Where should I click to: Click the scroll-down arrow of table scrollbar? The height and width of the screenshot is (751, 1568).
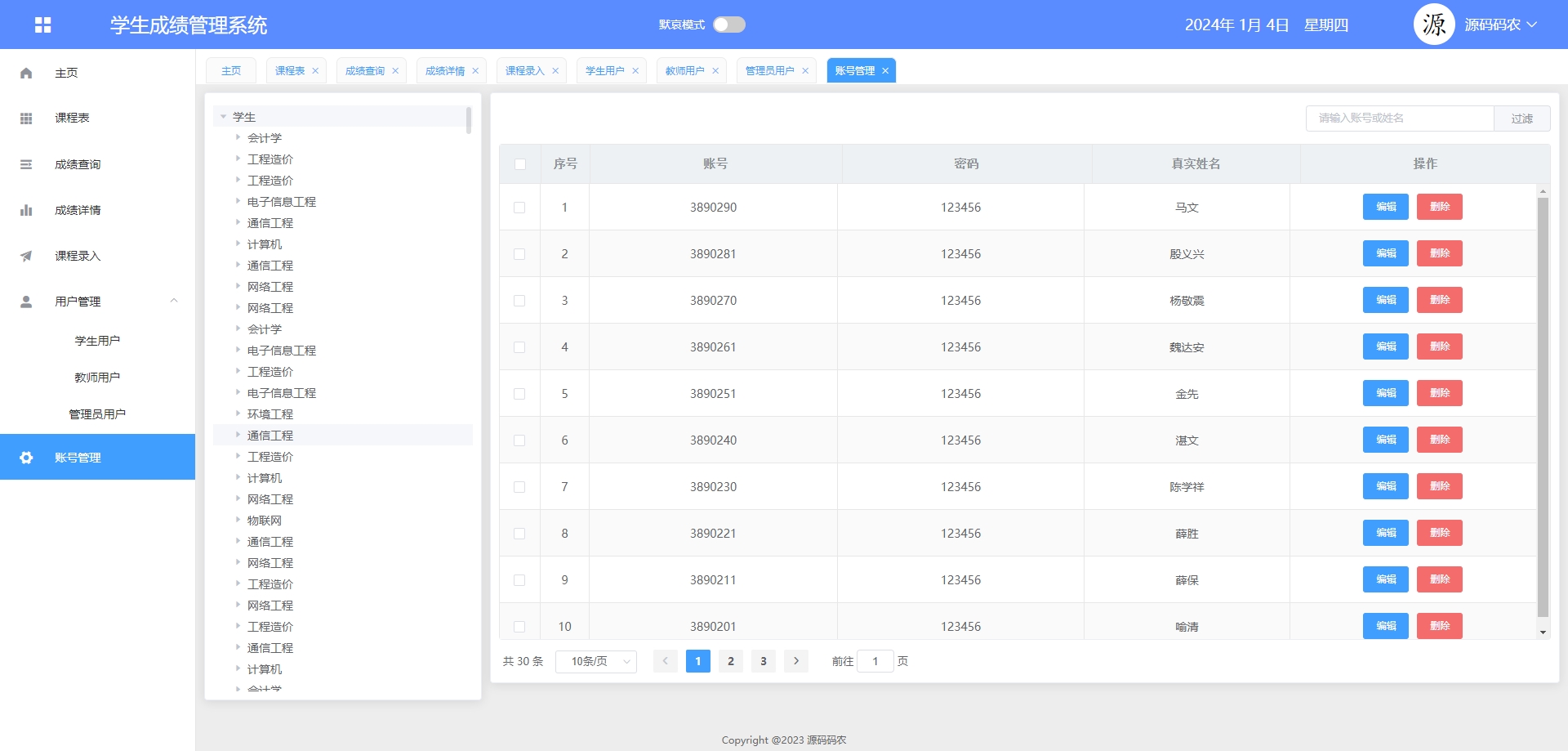pyautogui.click(x=1543, y=633)
